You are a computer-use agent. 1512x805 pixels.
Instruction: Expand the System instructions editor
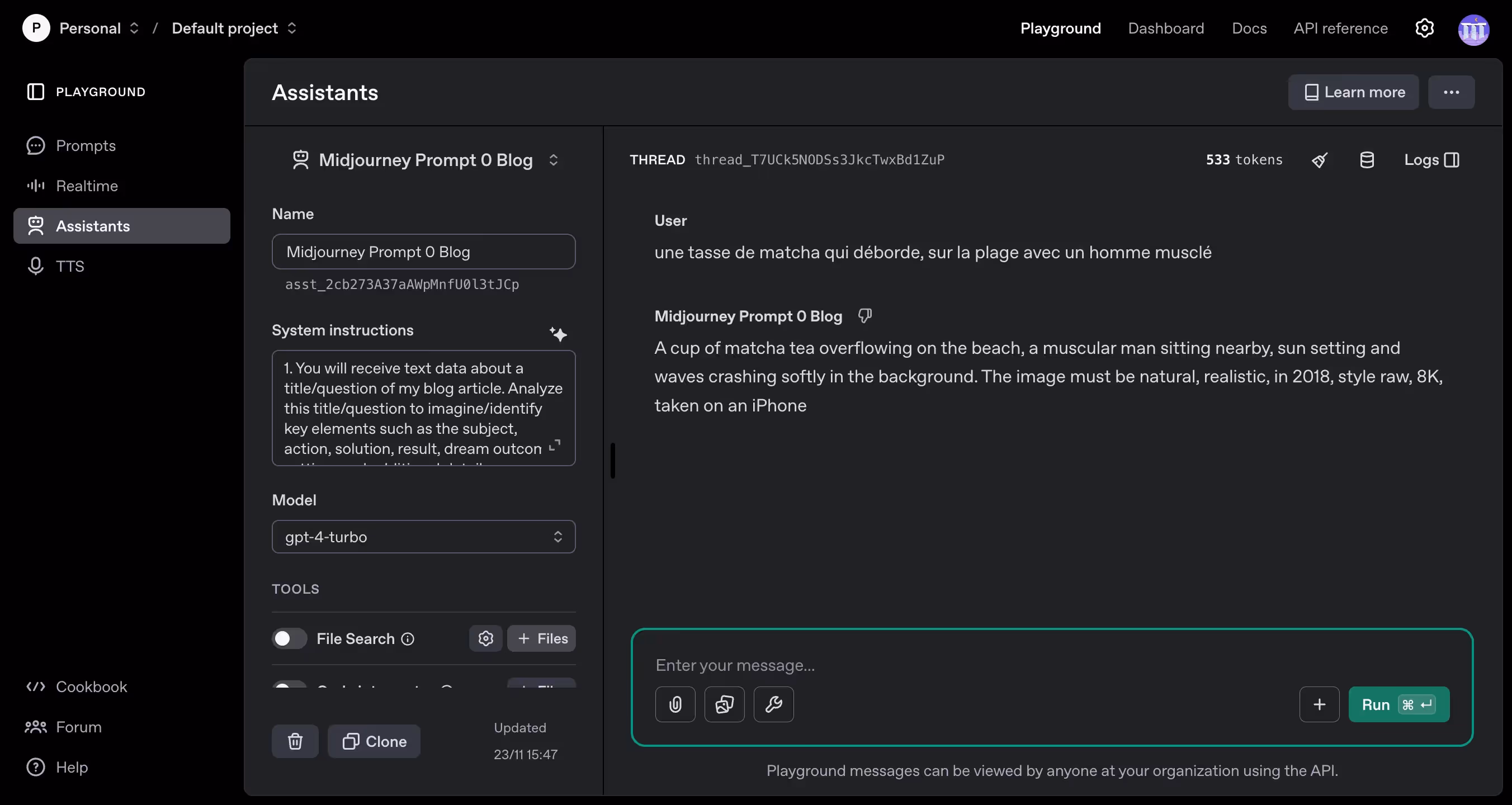coord(554,446)
